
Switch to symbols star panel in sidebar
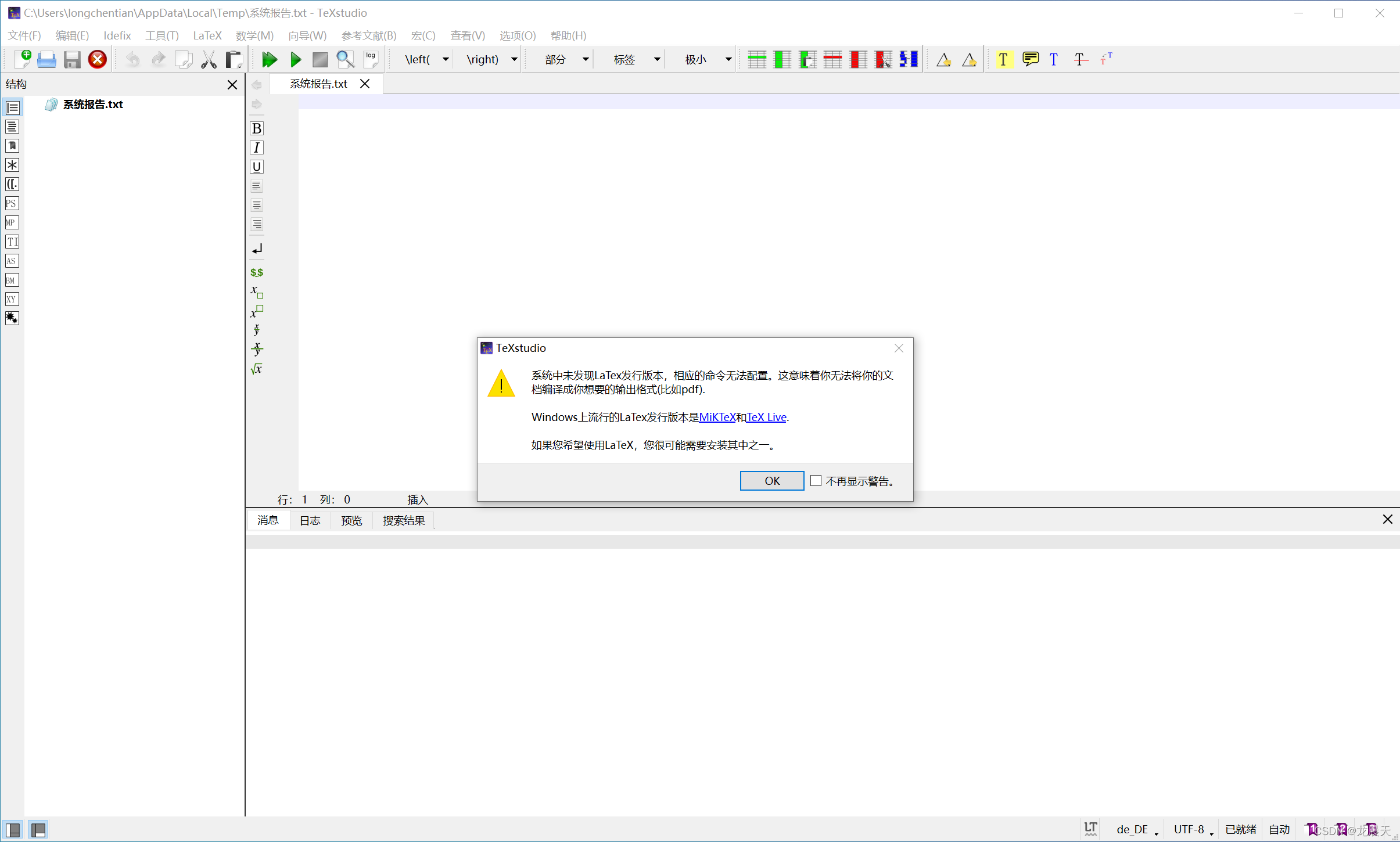pyautogui.click(x=12, y=165)
